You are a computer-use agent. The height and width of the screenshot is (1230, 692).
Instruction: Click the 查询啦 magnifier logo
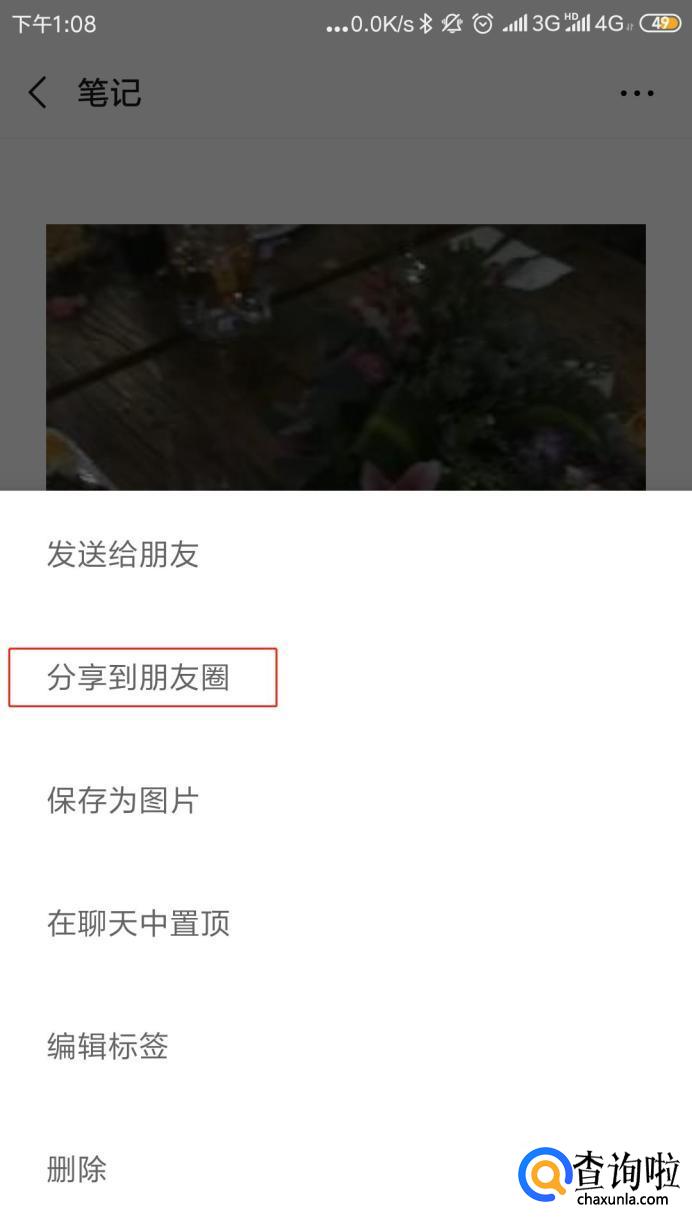click(x=545, y=1174)
